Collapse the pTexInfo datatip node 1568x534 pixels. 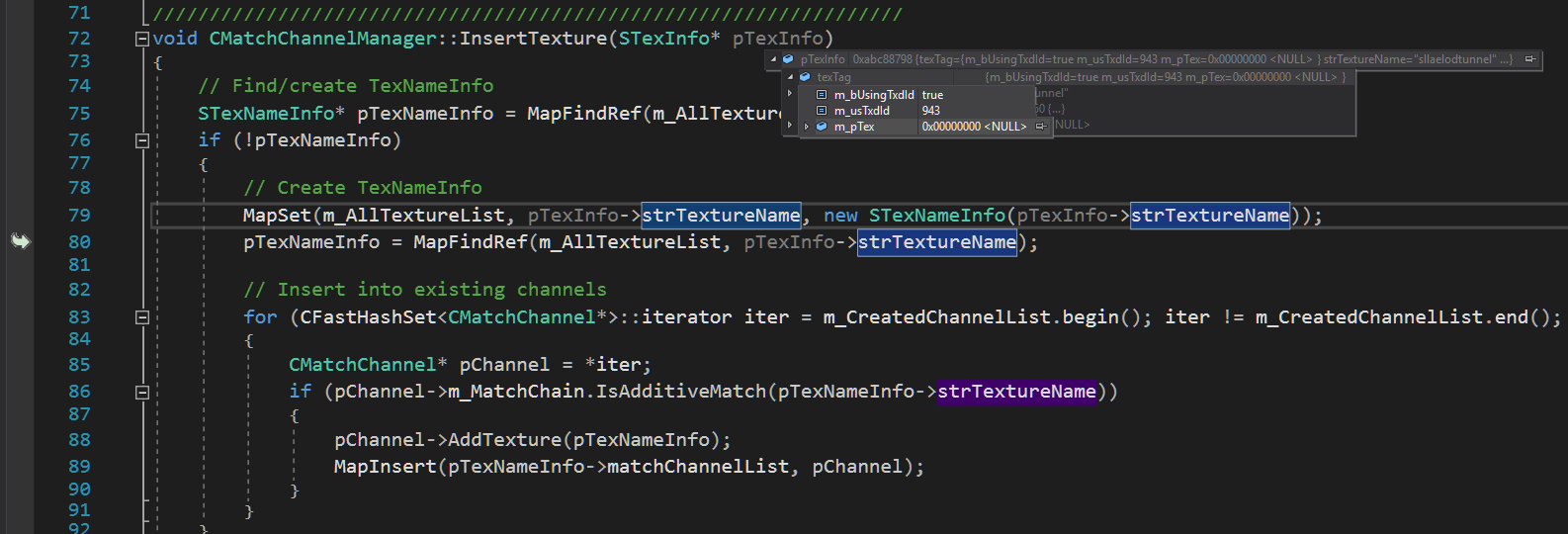pos(773,59)
